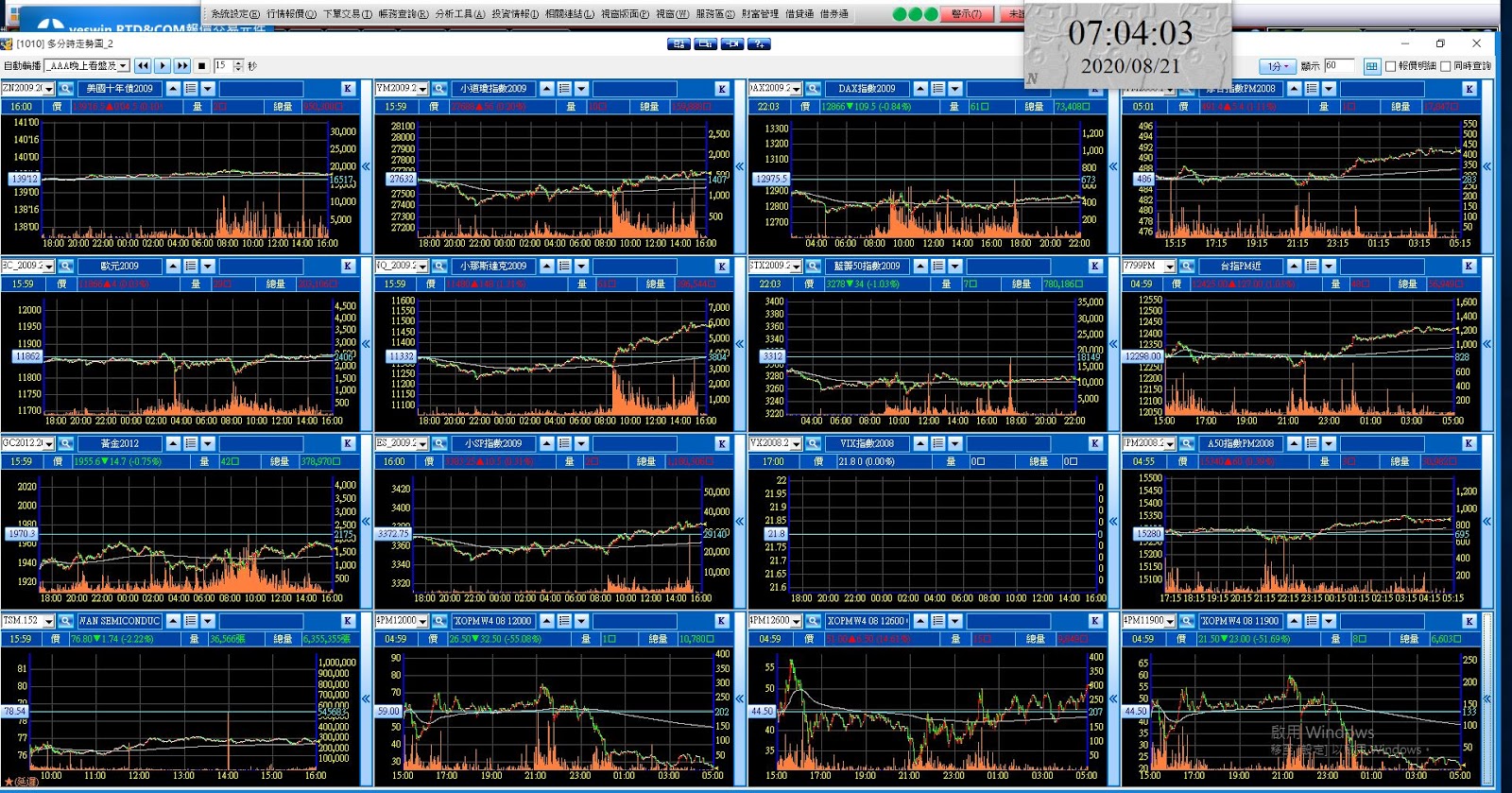Click the grid layout icon beside 顯示
The width and height of the screenshot is (1512, 793).
point(1371,66)
